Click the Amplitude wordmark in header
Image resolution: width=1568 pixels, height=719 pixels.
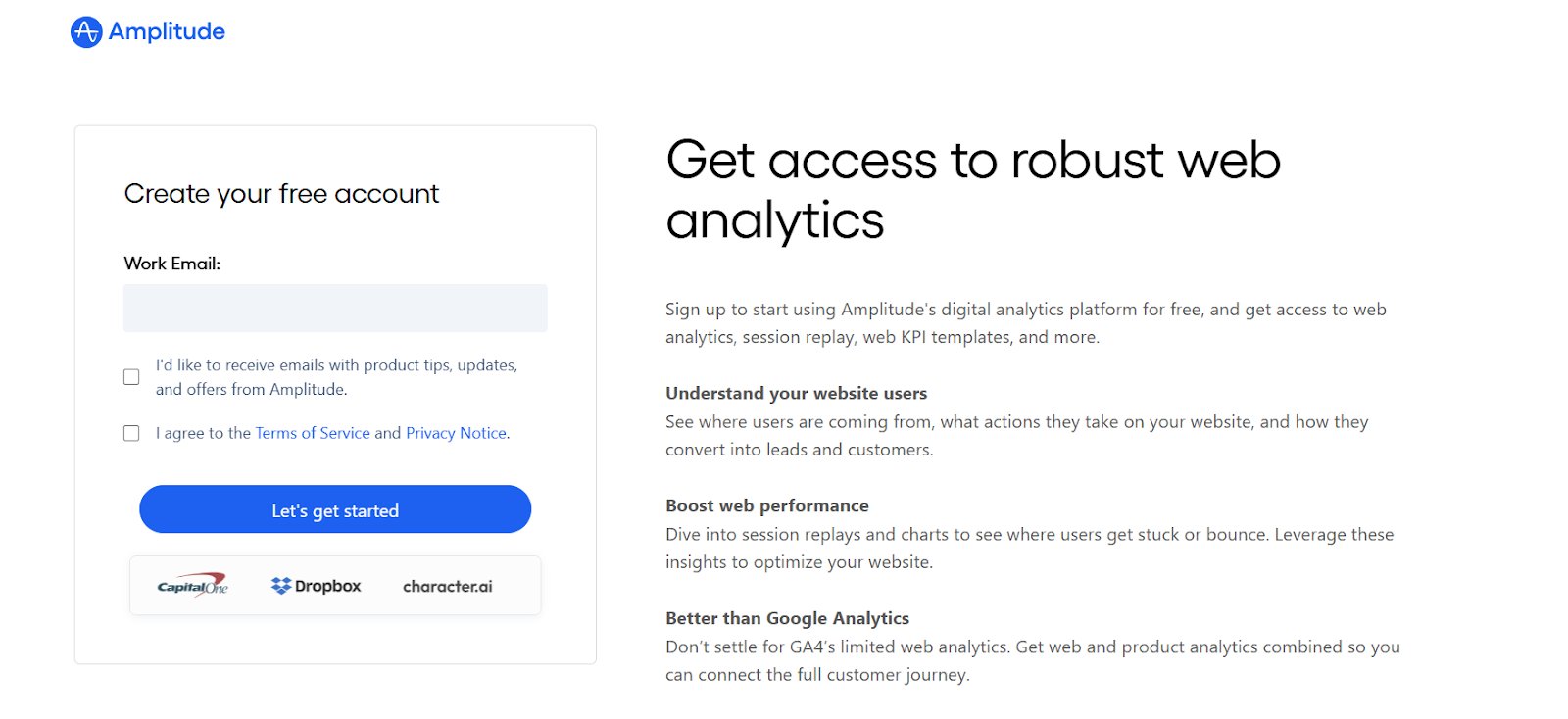tap(167, 31)
